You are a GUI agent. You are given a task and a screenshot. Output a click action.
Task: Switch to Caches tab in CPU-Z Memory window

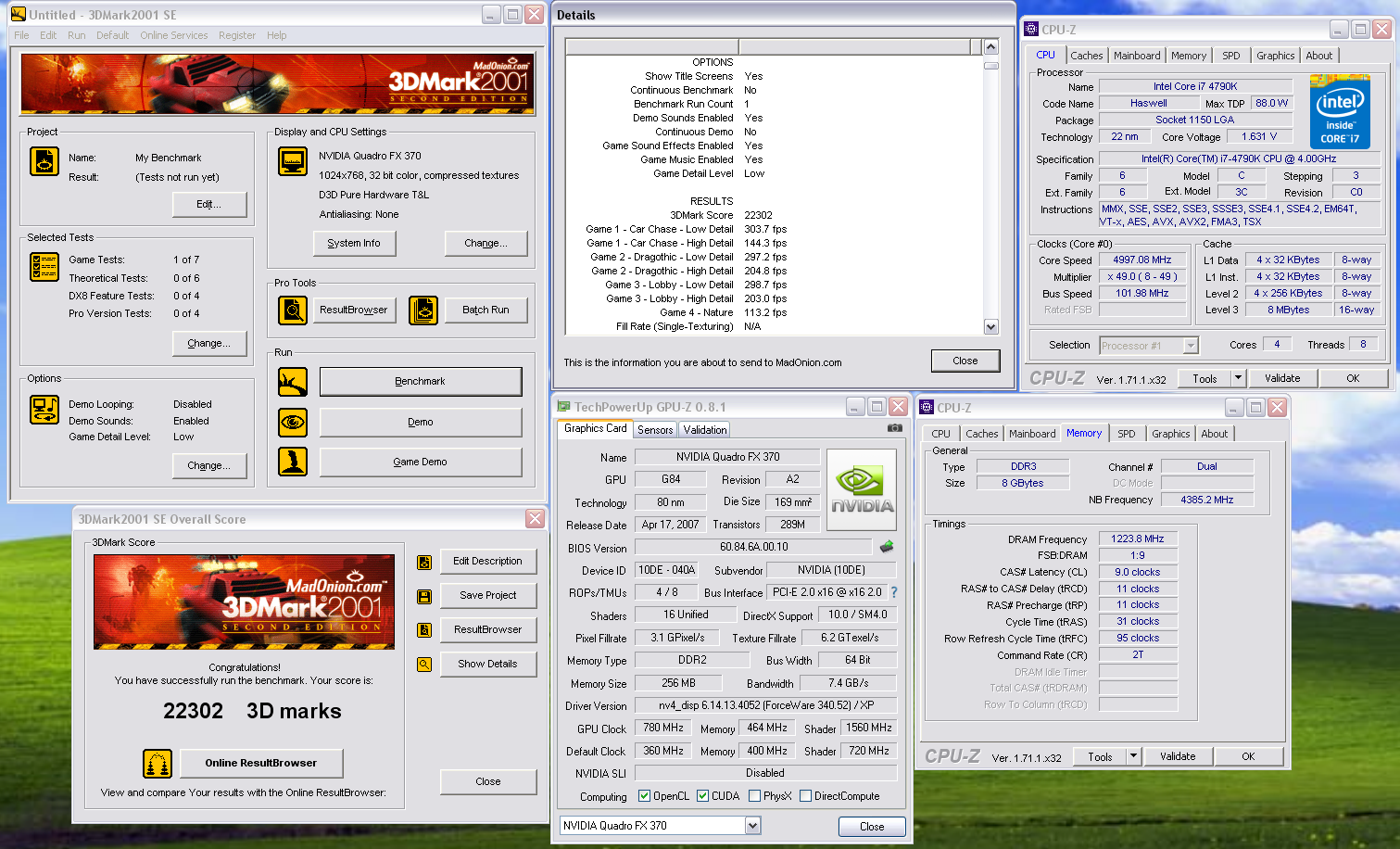982,434
